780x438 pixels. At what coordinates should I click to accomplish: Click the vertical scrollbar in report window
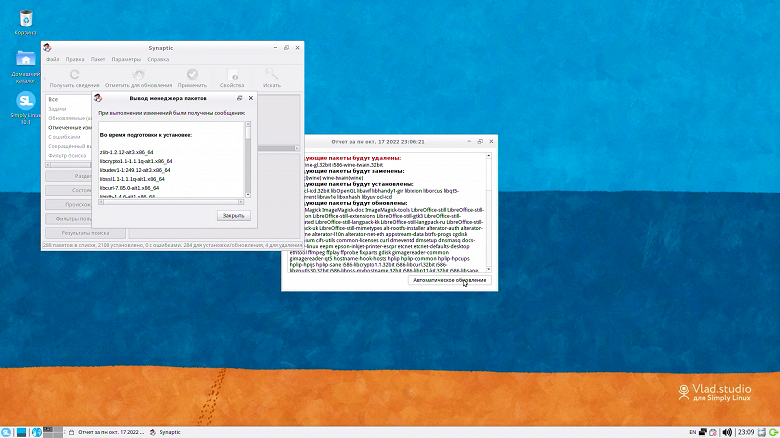pyautogui.click(x=488, y=213)
